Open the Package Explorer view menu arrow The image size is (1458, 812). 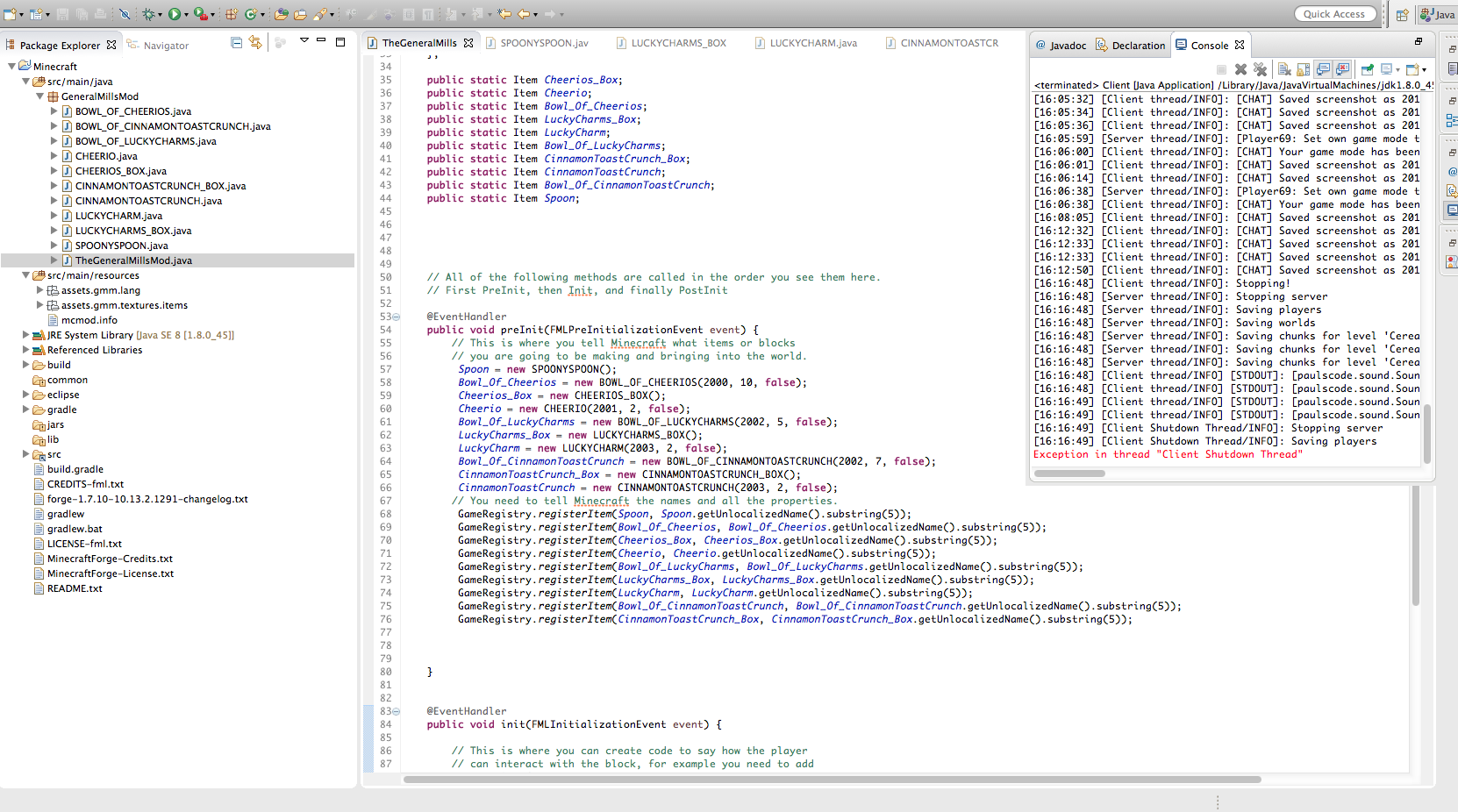pos(304,41)
